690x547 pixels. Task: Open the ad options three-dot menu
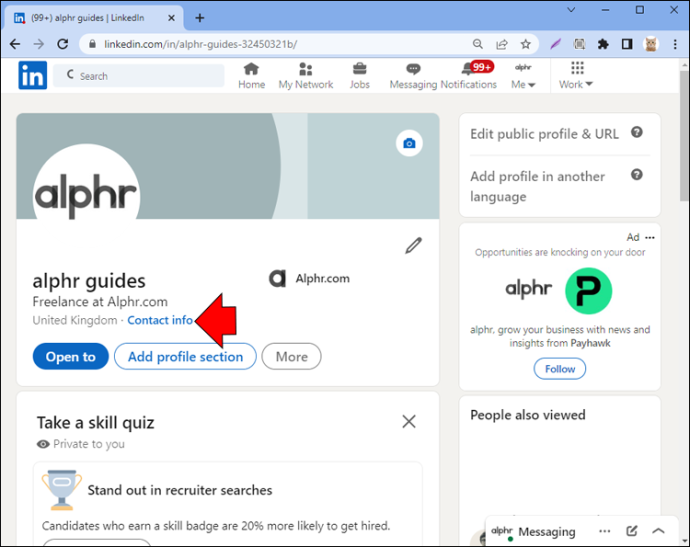(650, 238)
